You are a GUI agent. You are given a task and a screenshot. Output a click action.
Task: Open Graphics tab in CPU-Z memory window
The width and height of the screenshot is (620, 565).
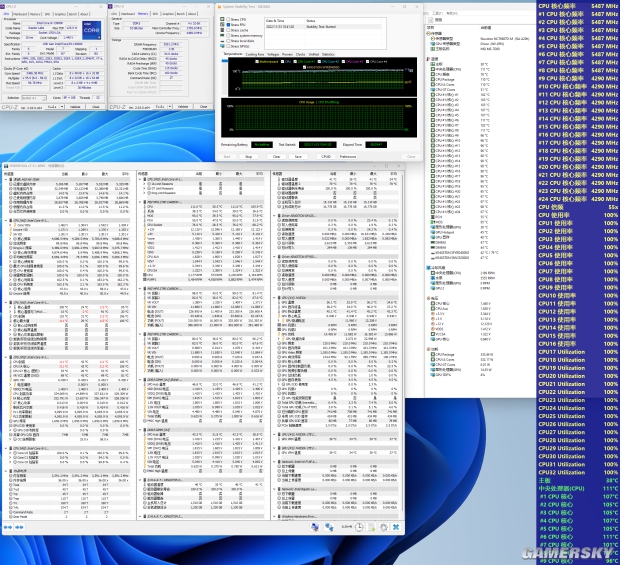168,14
